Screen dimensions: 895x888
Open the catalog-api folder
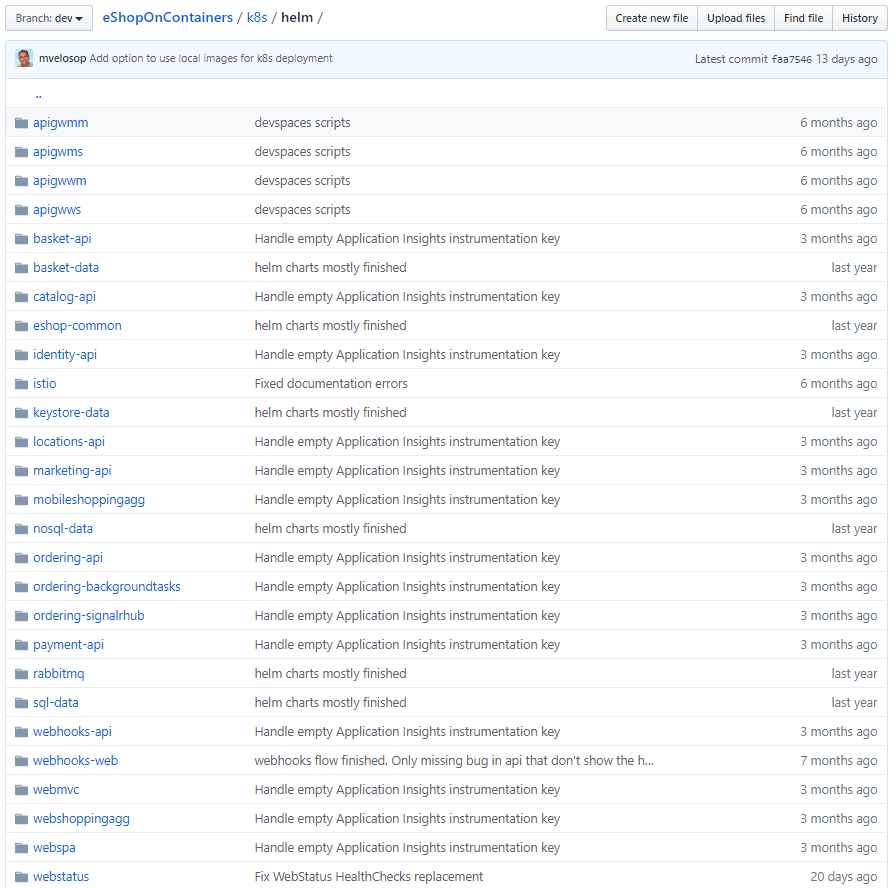click(x=64, y=296)
